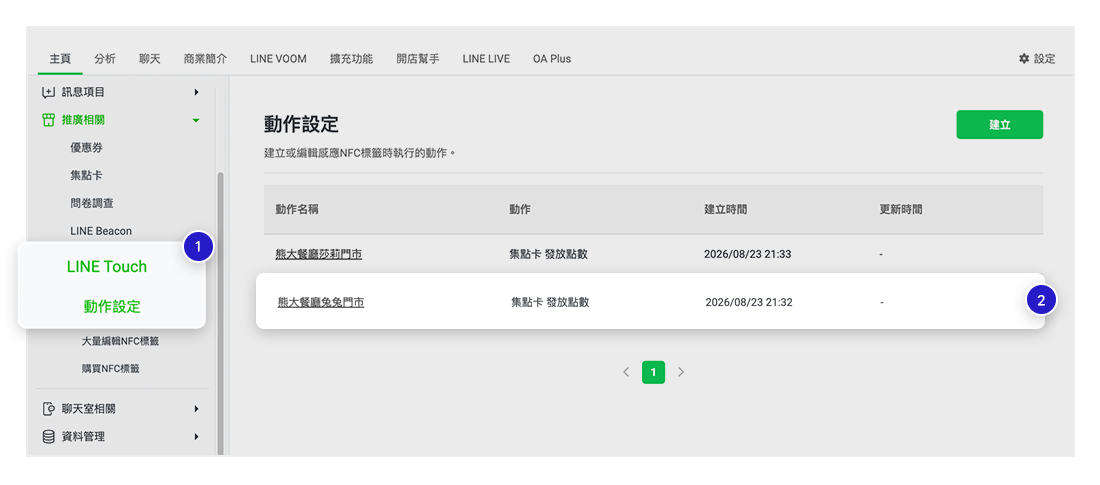Select the 擴充功能 tab
The width and height of the screenshot is (1100, 485).
click(x=351, y=59)
